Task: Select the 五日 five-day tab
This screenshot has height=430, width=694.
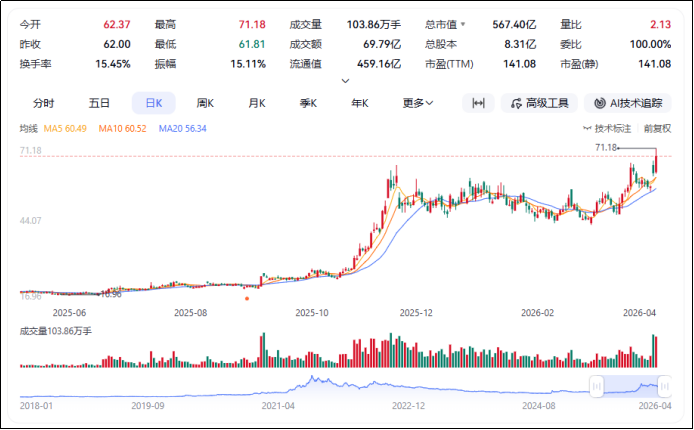Action: click(99, 103)
